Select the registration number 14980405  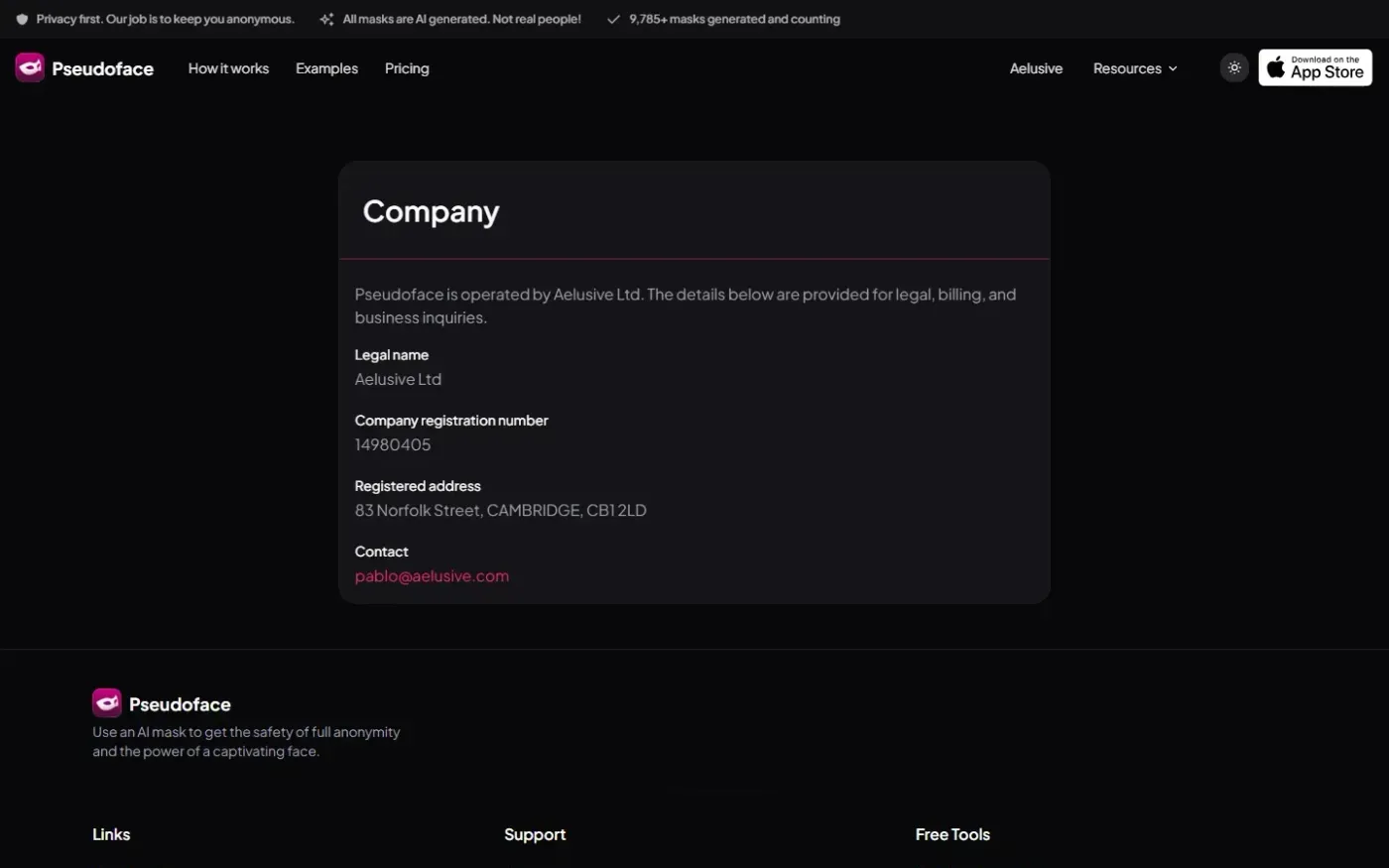click(x=393, y=444)
